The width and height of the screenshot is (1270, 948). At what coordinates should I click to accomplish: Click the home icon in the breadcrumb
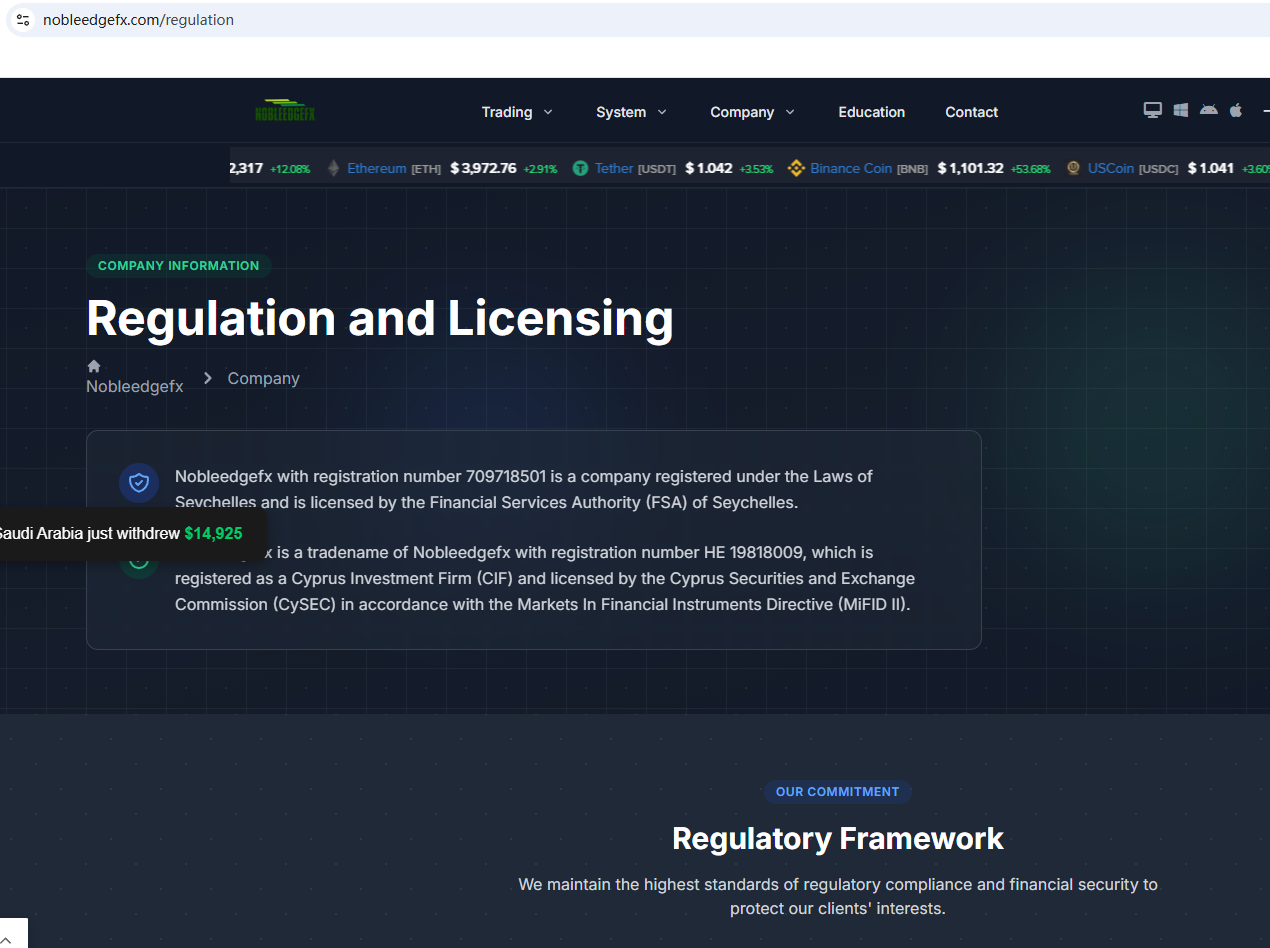click(94, 366)
